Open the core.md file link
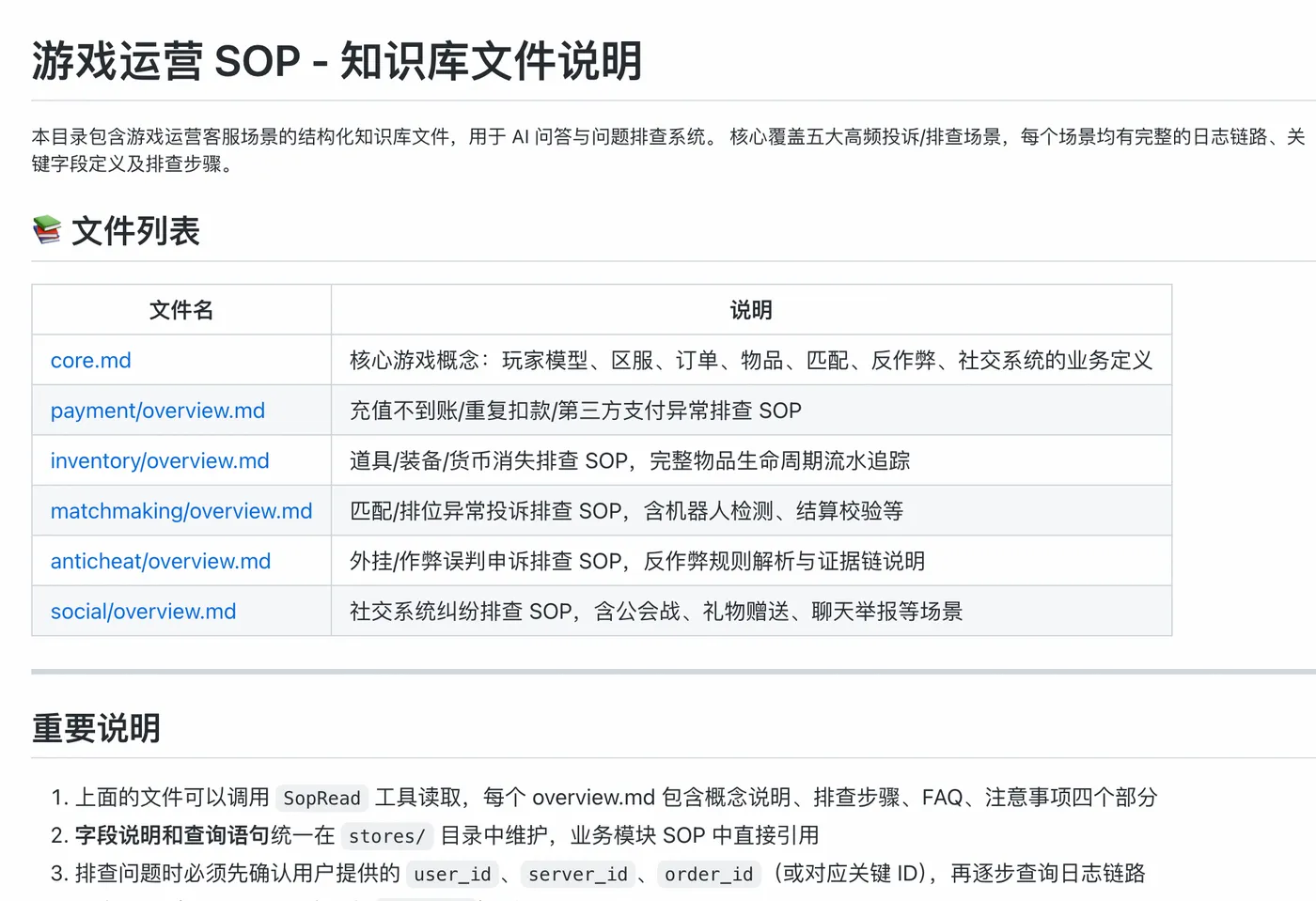 coord(90,361)
